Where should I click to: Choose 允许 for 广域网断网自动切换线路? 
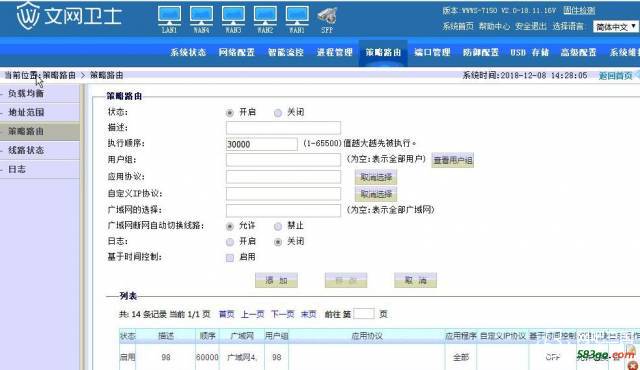click(230, 226)
